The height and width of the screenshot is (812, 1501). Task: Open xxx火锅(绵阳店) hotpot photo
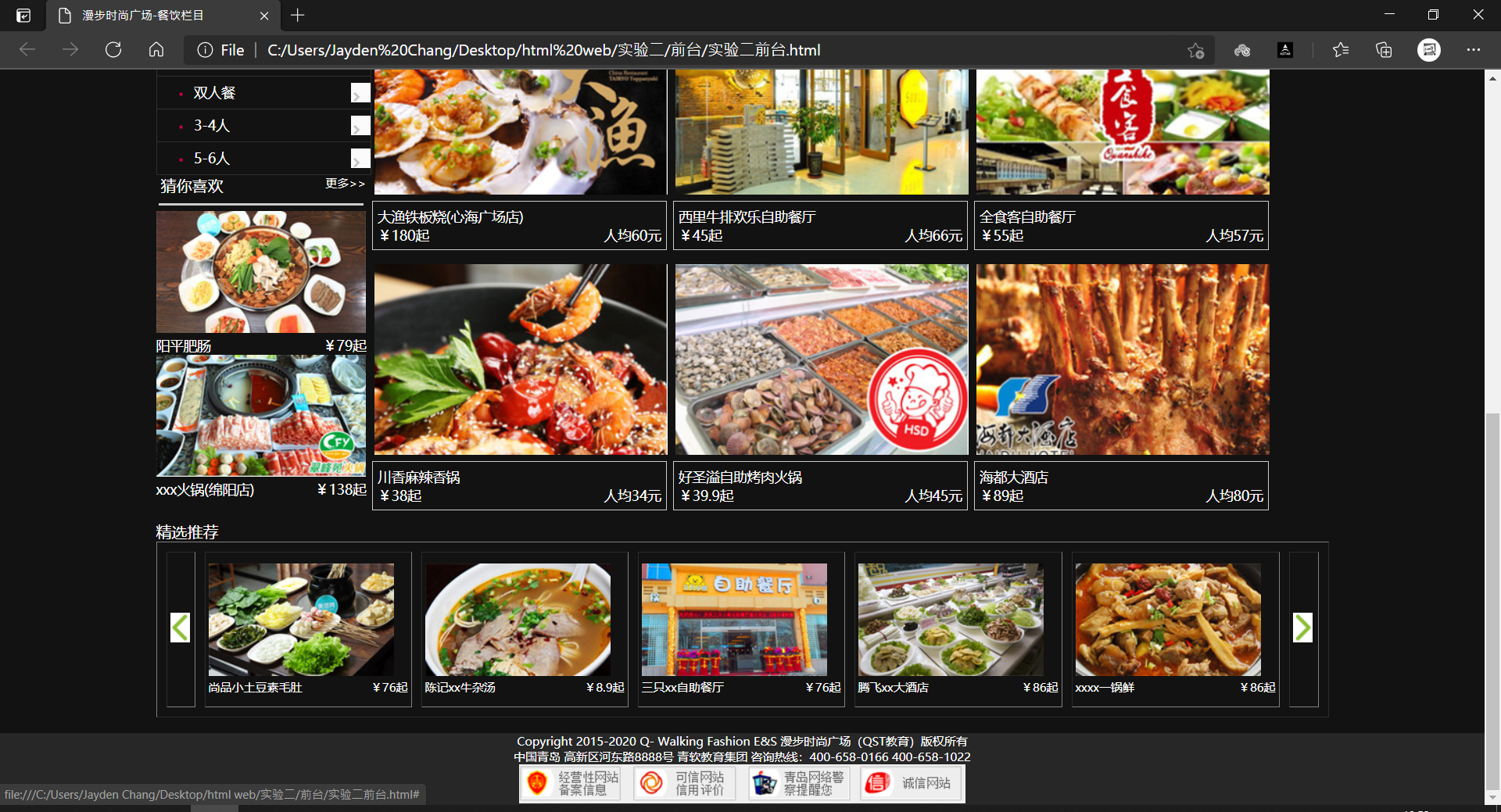point(261,416)
